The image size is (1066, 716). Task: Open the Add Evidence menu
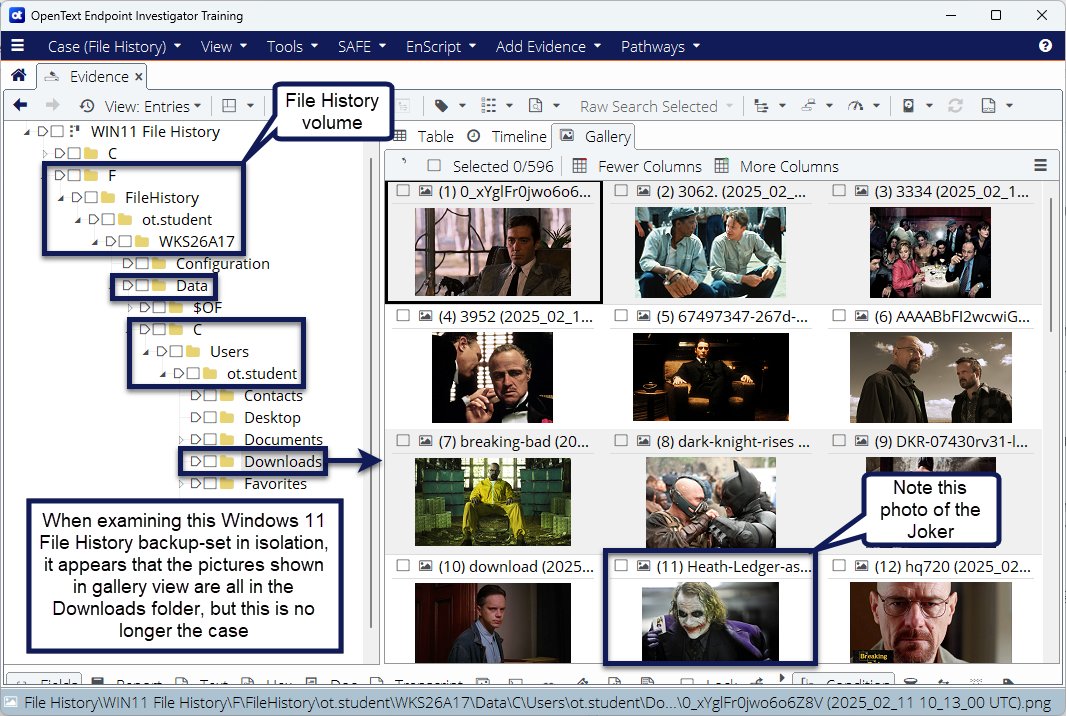tap(548, 46)
